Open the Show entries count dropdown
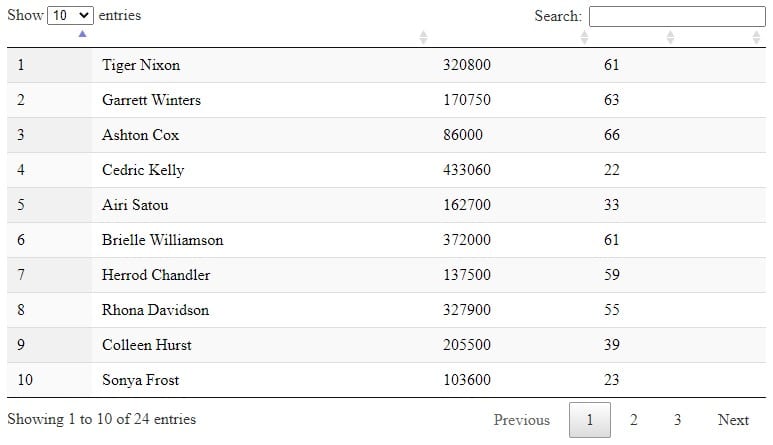773x445 pixels. click(70, 15)
